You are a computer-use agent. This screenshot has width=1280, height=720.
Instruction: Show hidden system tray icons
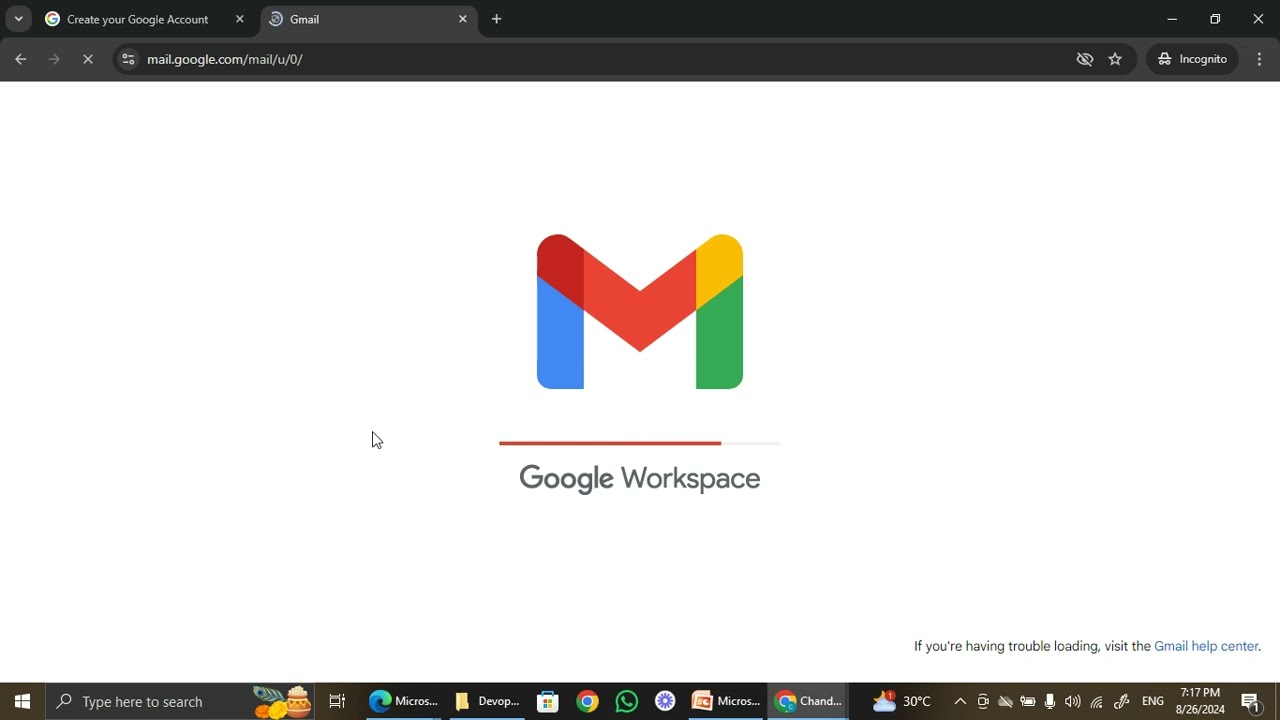point(960,701)
